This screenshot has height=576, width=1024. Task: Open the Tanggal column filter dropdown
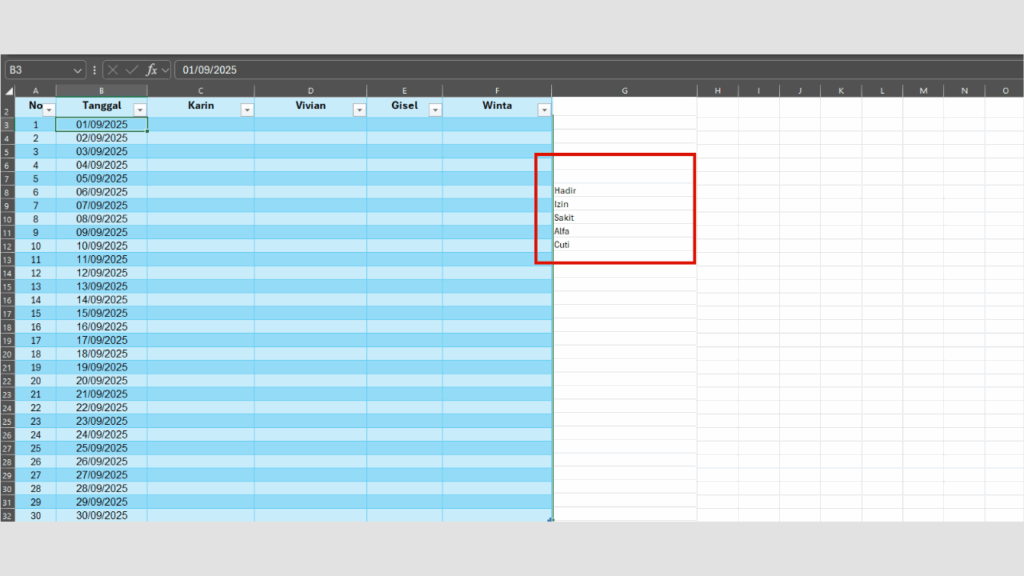pos(140,110)
